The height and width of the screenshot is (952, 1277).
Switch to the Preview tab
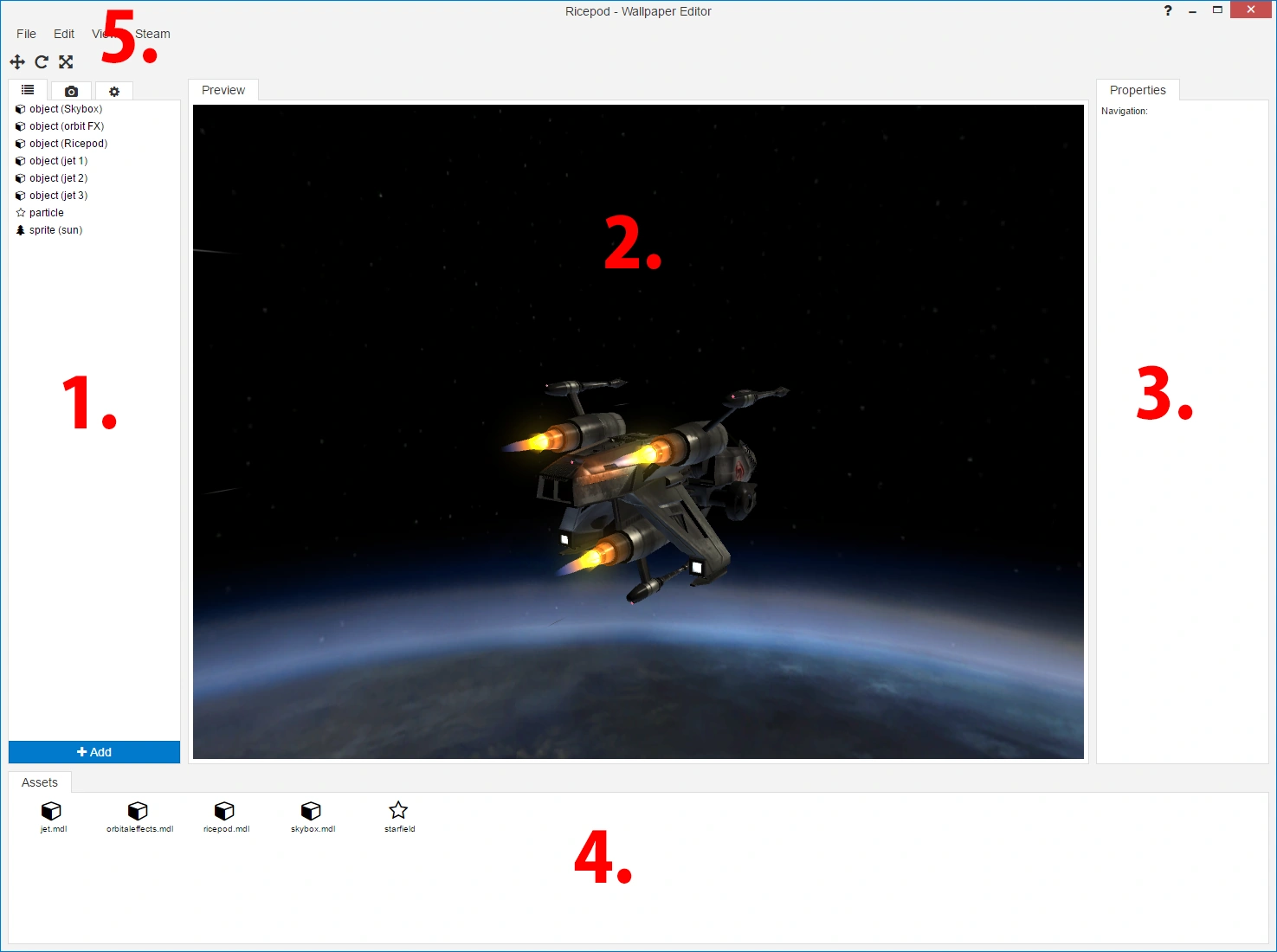(223, 90)
